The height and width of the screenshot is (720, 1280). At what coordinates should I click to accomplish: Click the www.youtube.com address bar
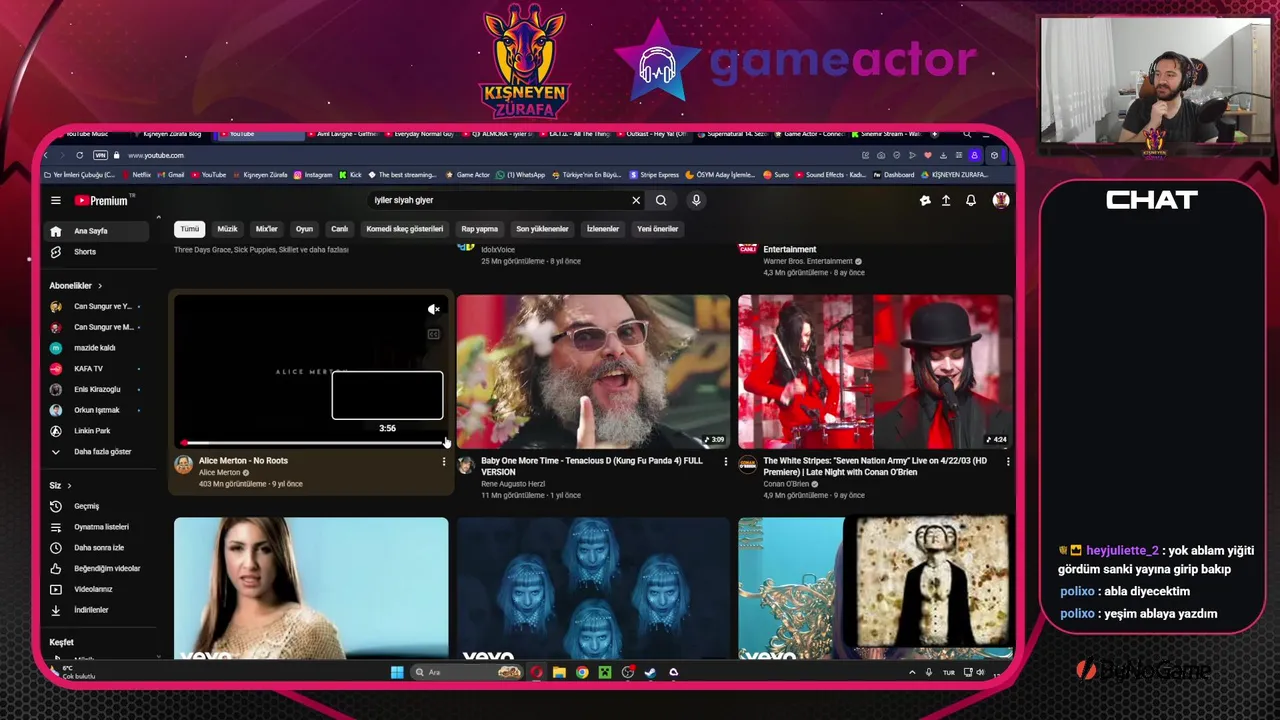click(156, 155)
